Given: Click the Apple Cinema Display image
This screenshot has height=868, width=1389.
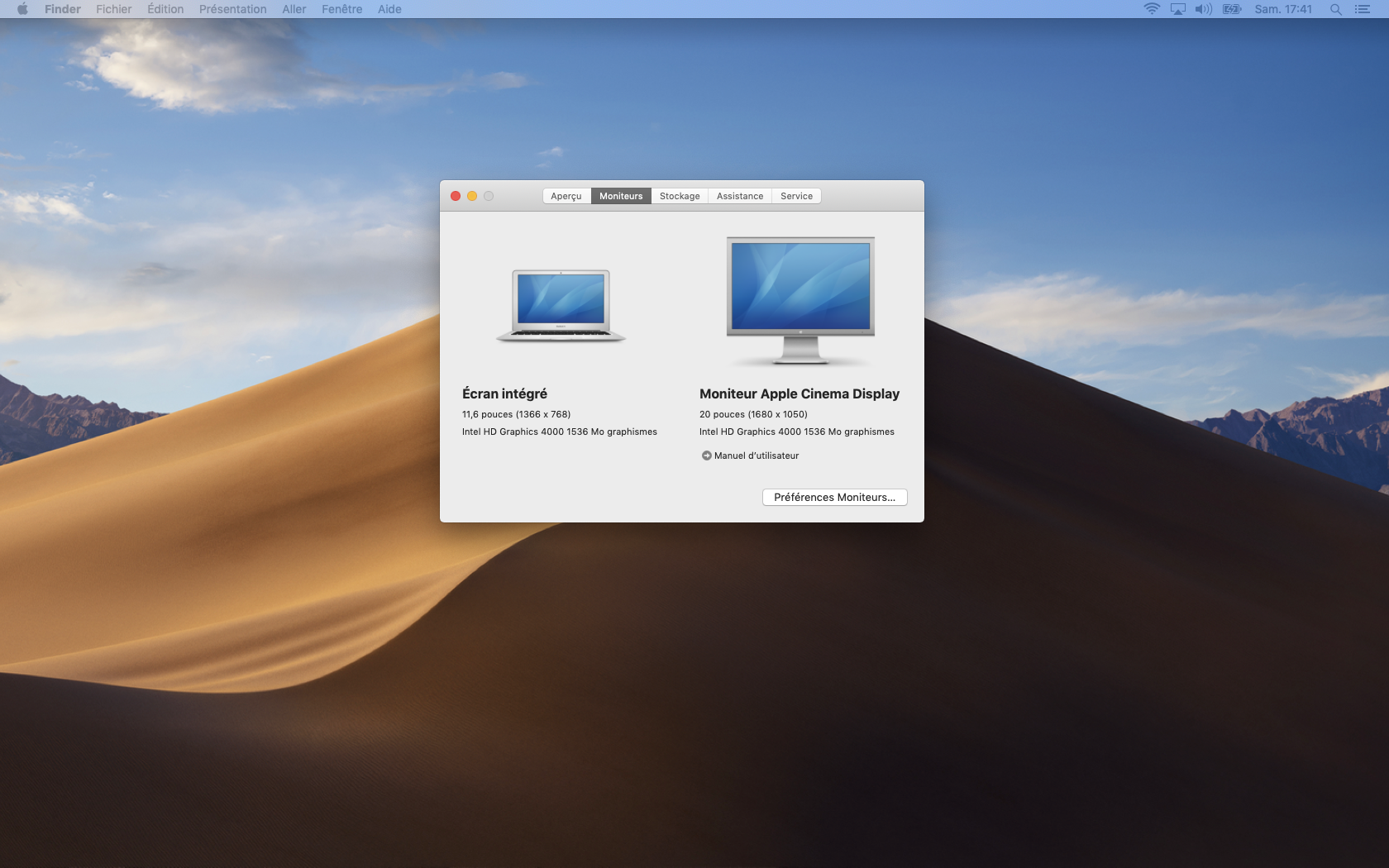Looking at the screenshot, I should coord(800,301).
